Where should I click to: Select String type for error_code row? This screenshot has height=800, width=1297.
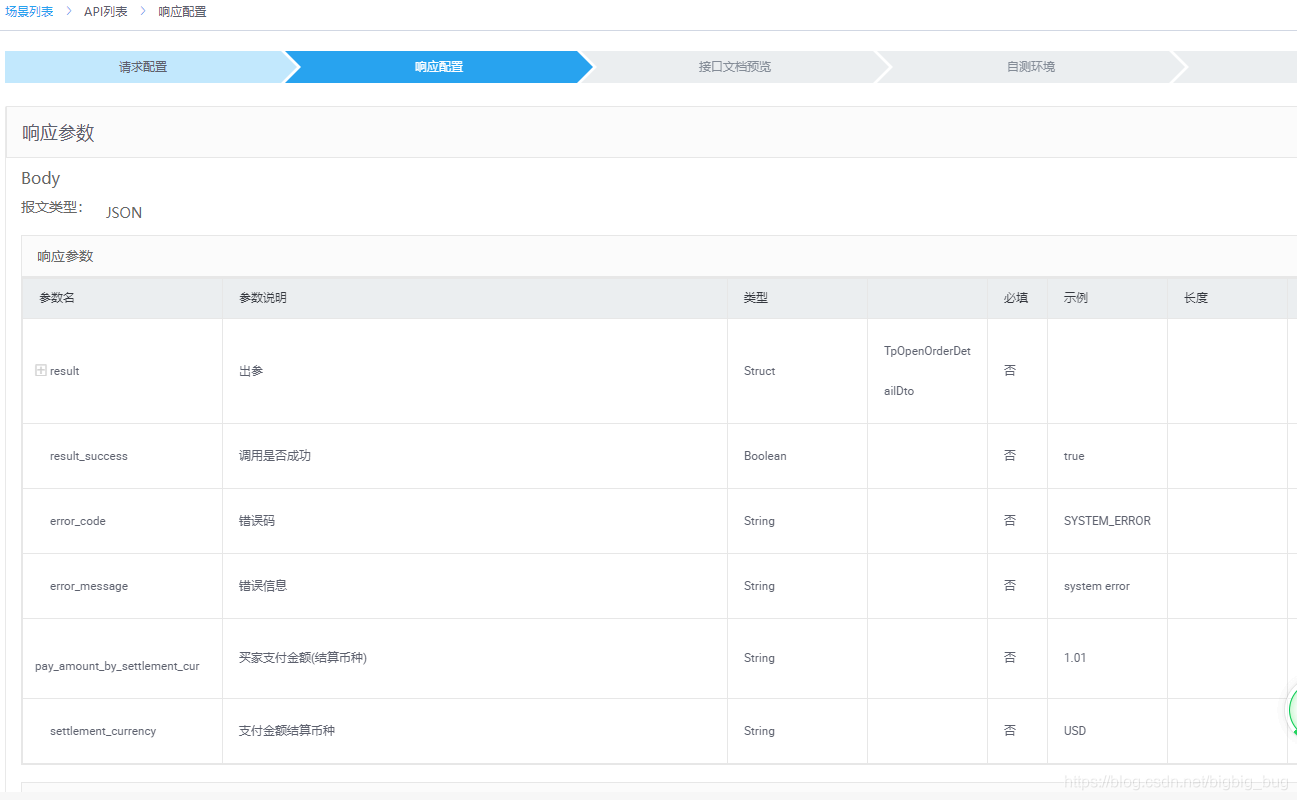[x=759, y=521]
